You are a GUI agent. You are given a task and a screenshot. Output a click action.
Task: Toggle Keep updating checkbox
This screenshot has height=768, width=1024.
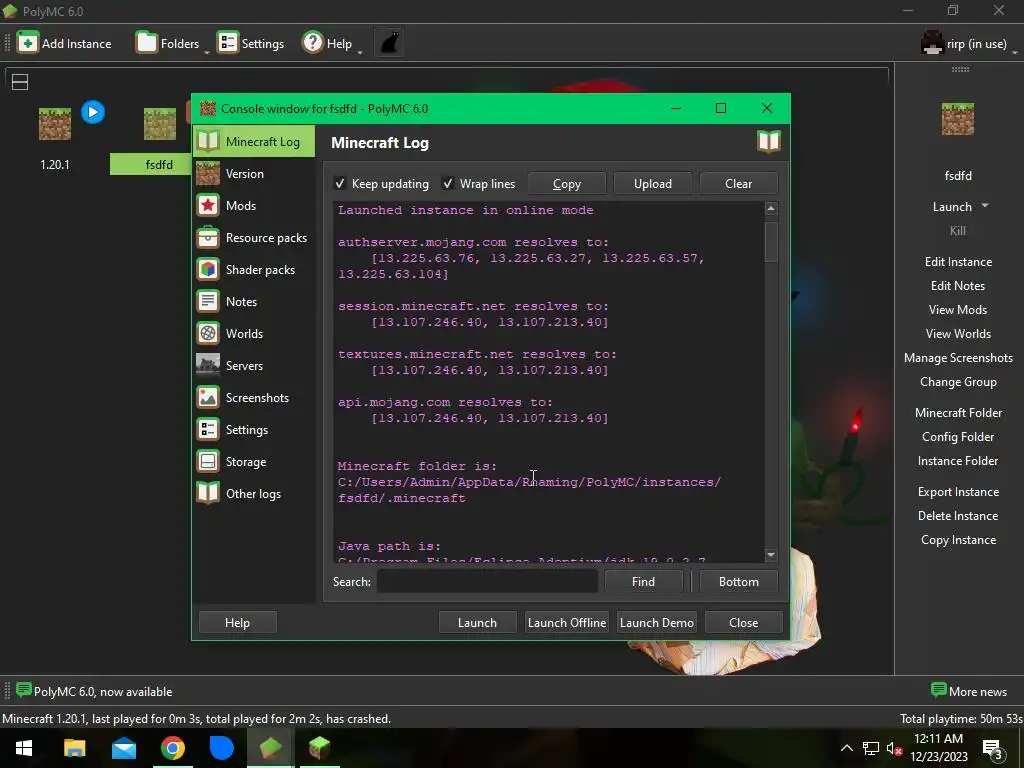coord(340,184)
